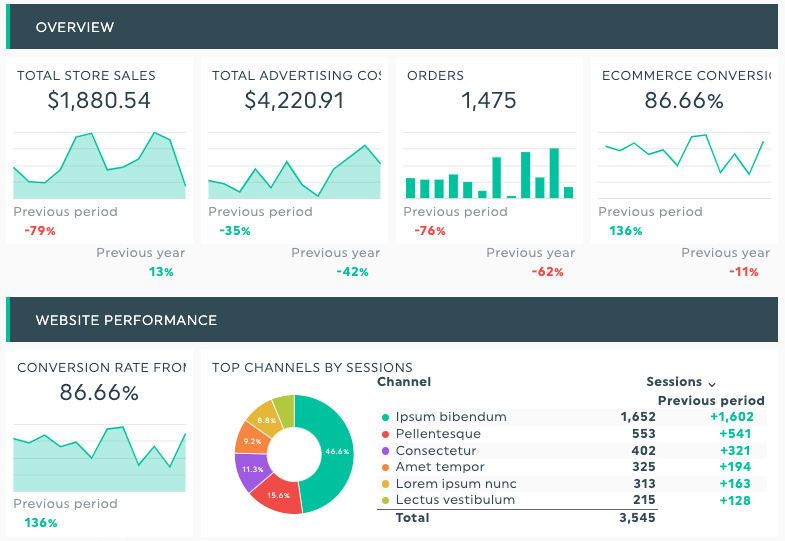Click the Top Channels by Sessions title

tap(312, 367)
